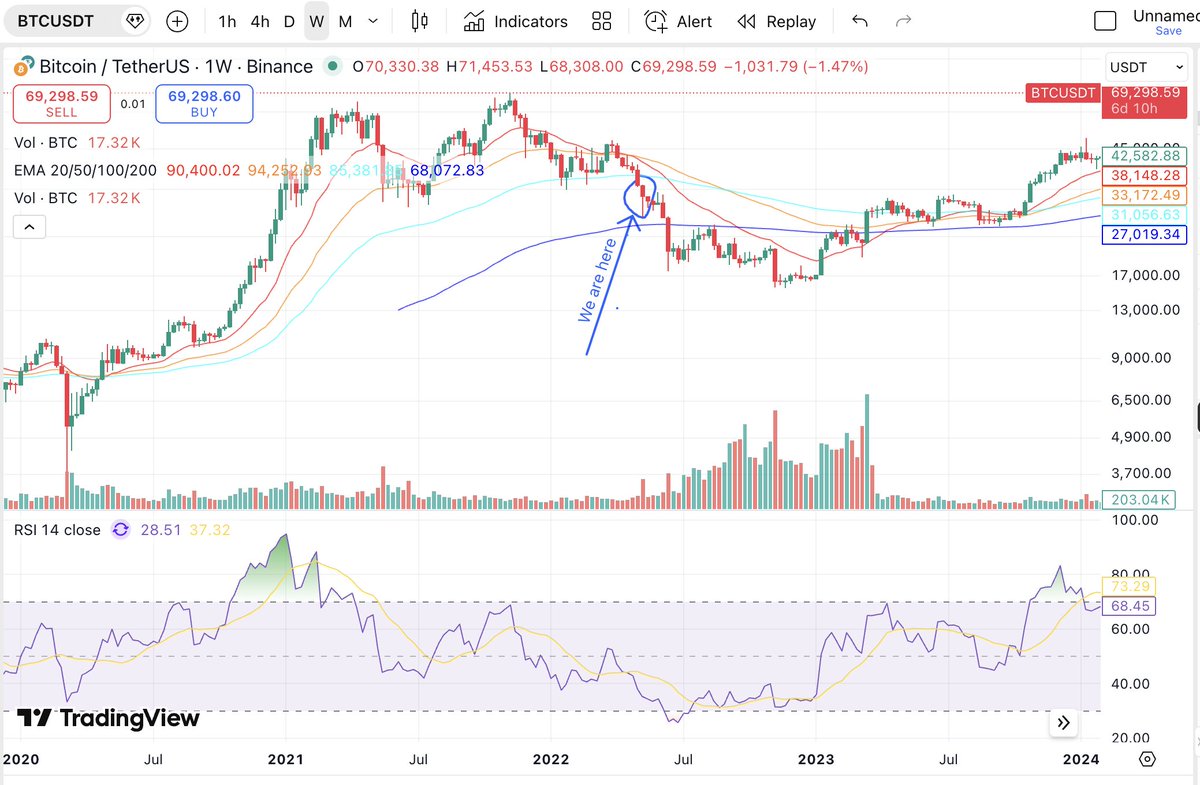Screen dimensions: 1200x785
Task: Click the TradingView logo
Action: [108, 718]
